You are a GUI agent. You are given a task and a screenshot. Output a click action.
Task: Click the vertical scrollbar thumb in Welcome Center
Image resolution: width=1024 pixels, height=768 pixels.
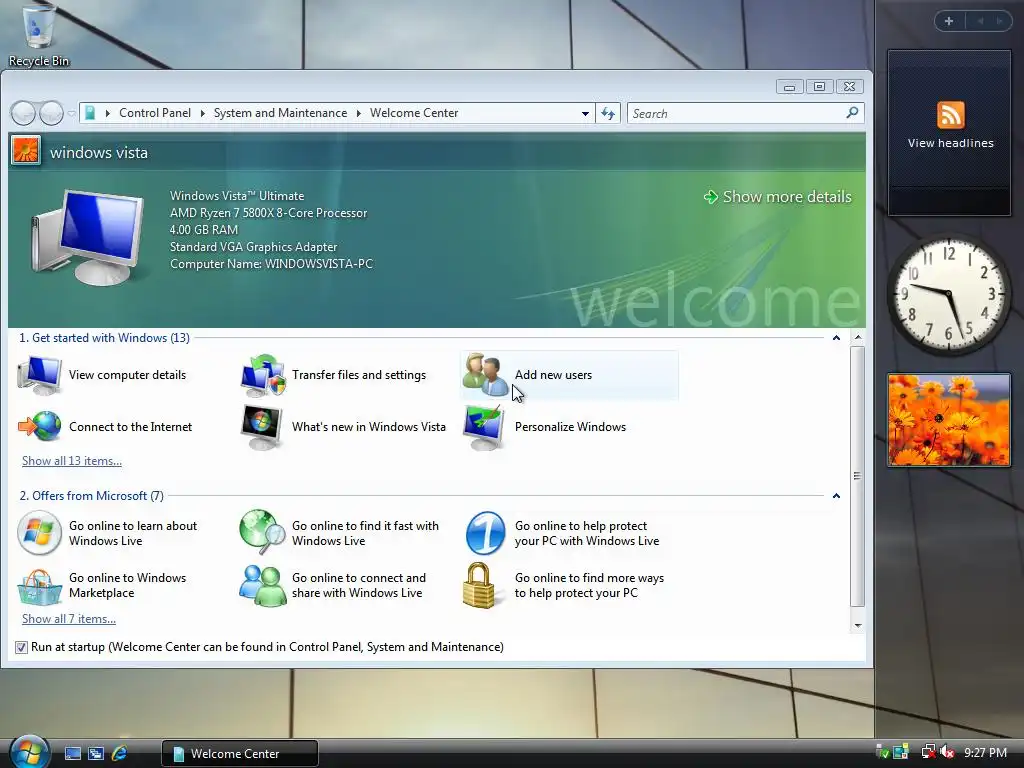858,476
